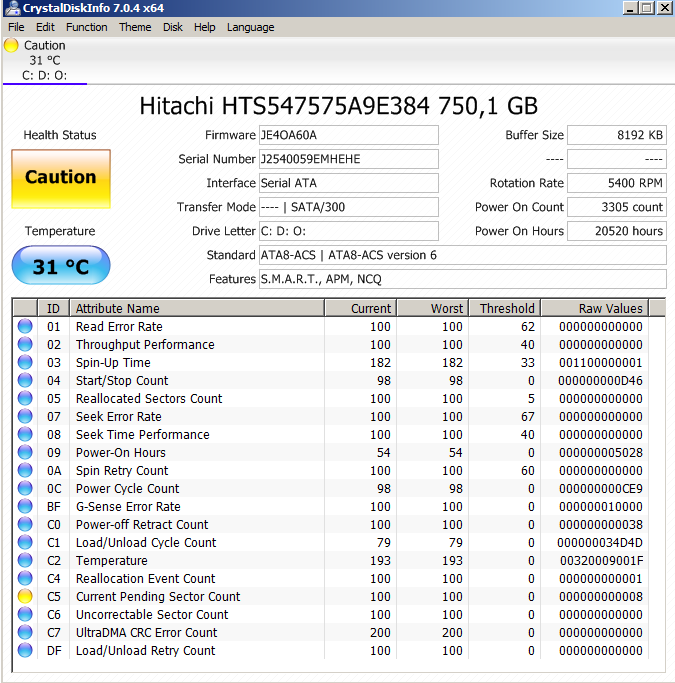Click blue status icon for Temperature attribute
The width and height of the screenshot is (675, 683).
[x=25, y=560]
